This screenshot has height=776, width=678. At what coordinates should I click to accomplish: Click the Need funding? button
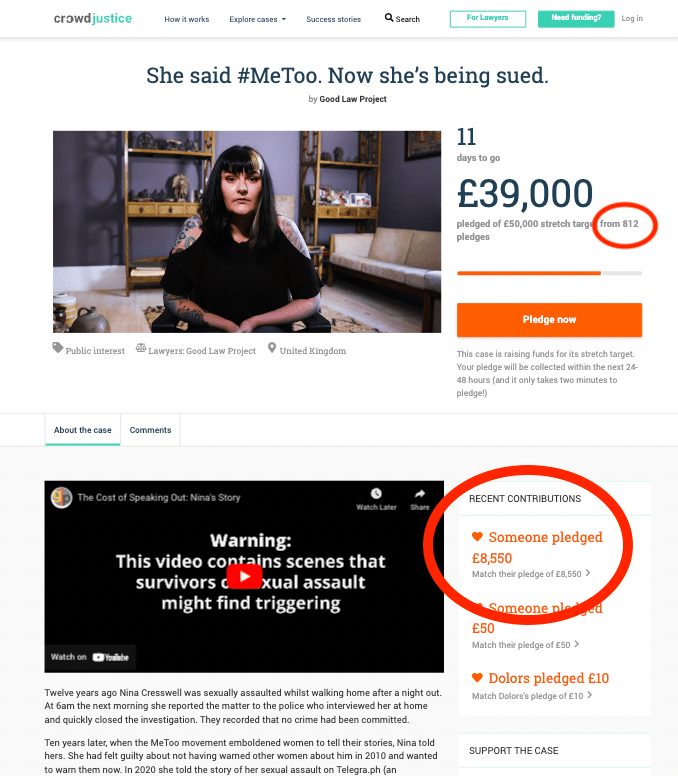click(x=575, y=18)
